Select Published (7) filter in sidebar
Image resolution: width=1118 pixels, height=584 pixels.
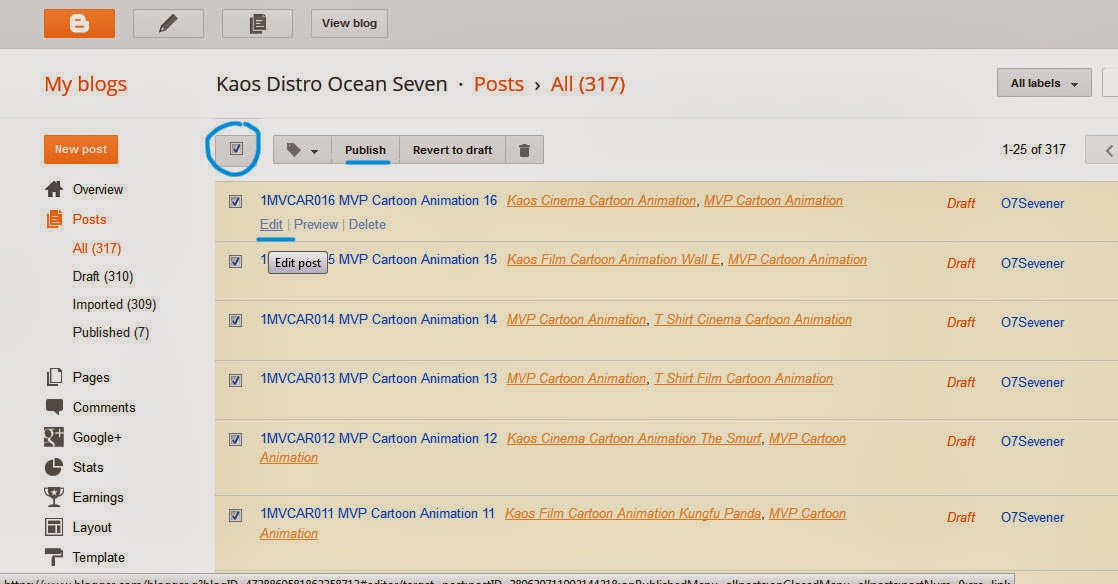point(110,332)
